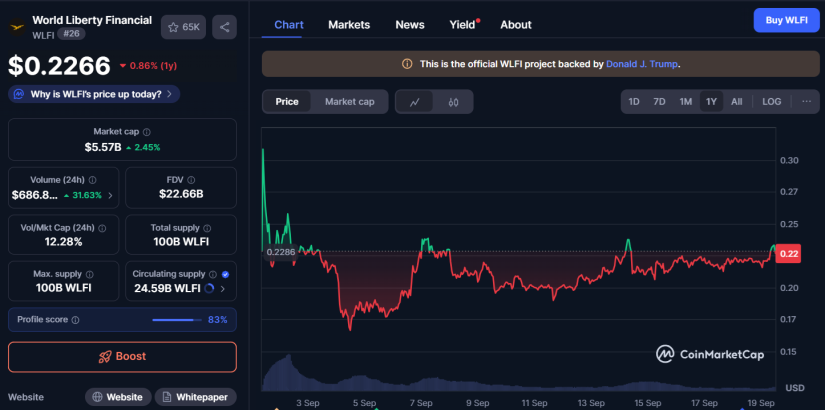The width and height of the screenshot is (825, 410).
Task: Click the Profile score progress bar
Action: point(177,320)
